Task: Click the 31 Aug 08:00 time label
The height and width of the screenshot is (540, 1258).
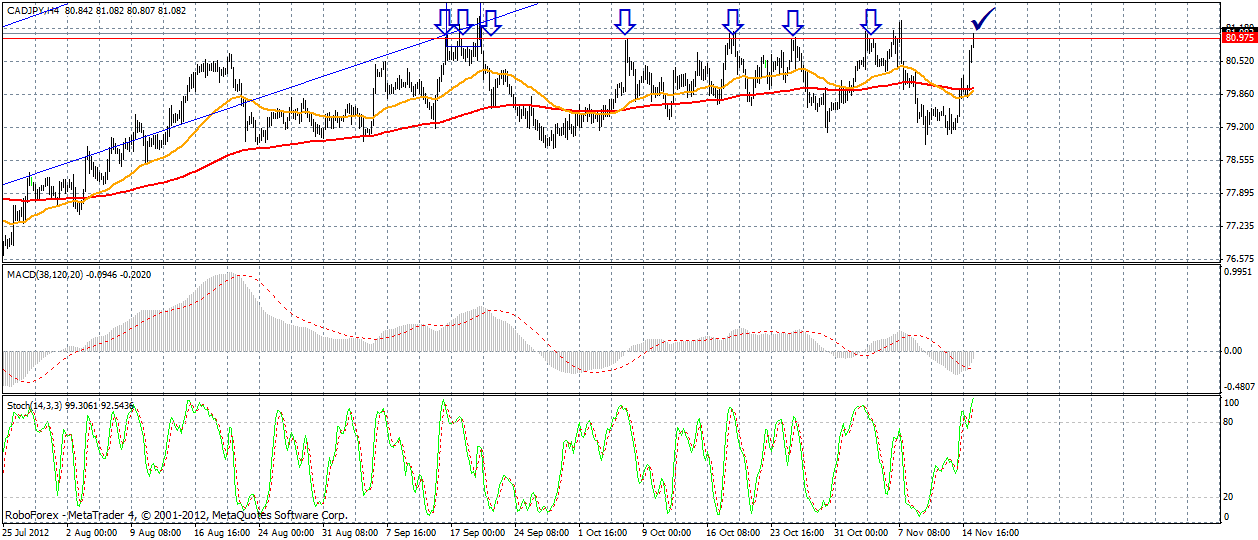Action: coord(350,533)
